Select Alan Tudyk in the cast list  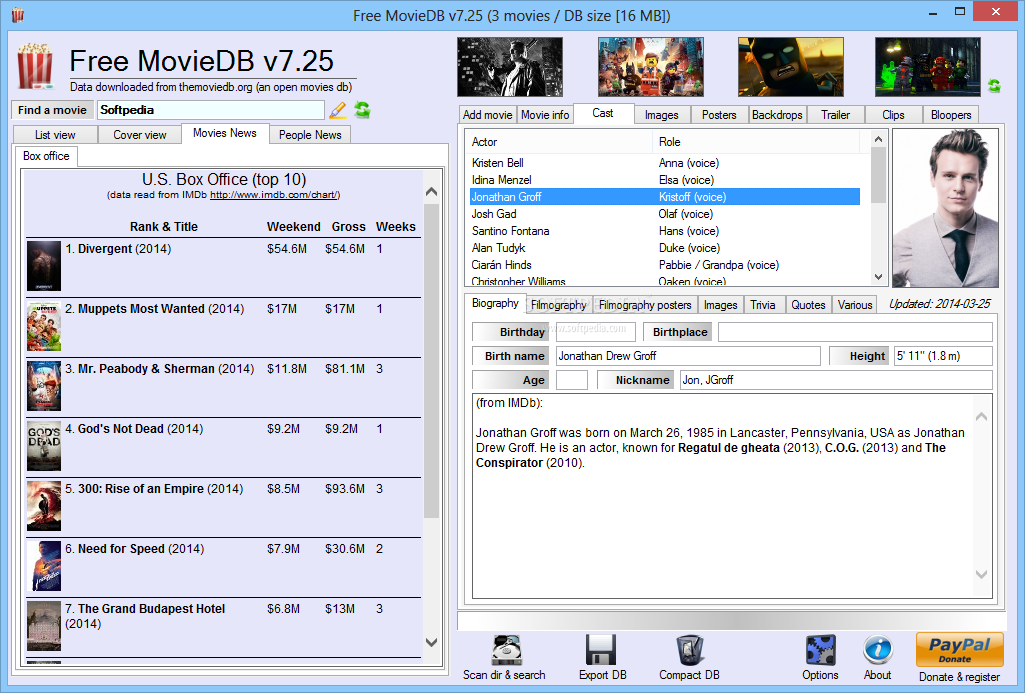point(665,248)
